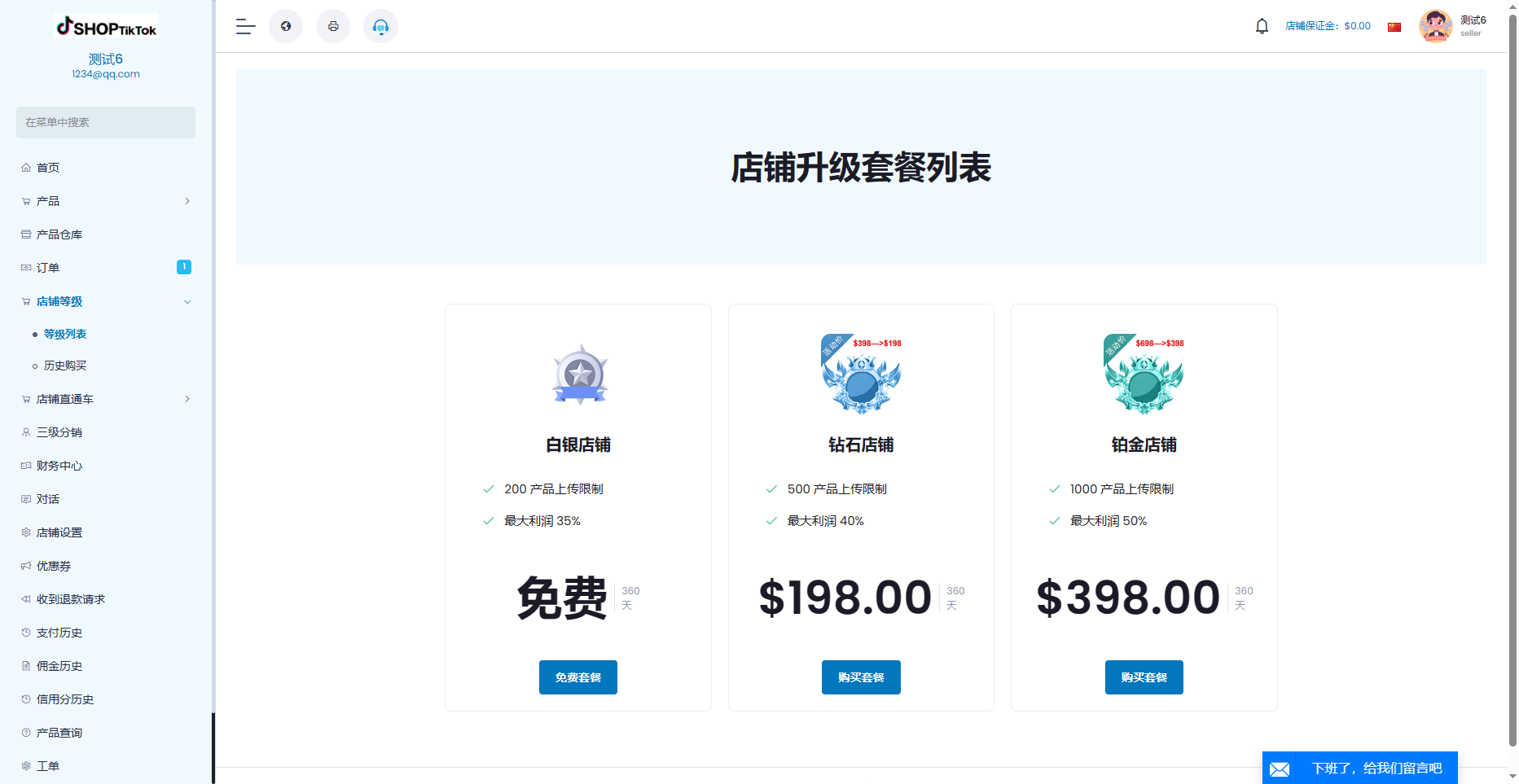This screenshot has height=784, width=1519.
Task: Click 购买套餐 for the $398.00 plan
Action: 1144,677
